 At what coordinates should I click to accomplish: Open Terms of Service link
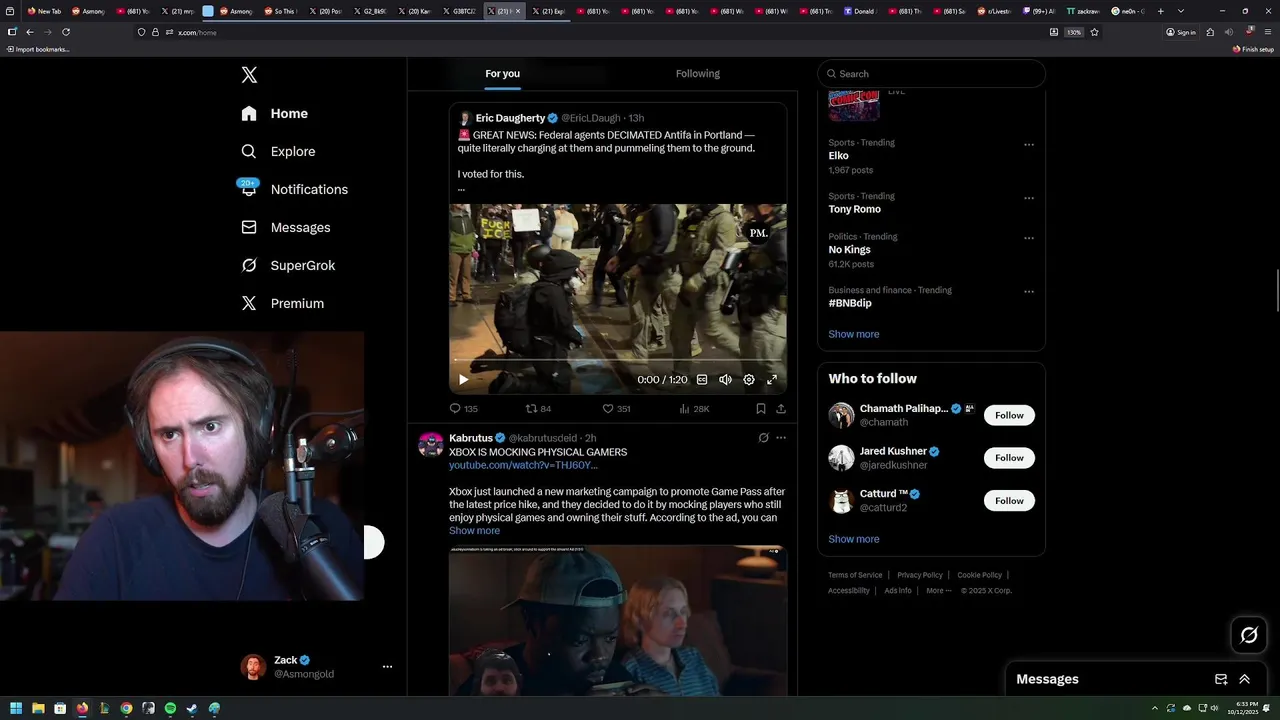(x=855, y=575)
